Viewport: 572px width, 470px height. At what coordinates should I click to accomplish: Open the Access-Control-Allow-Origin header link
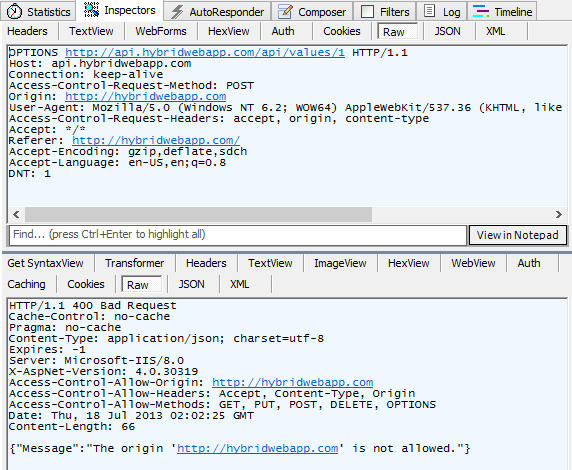293,383
